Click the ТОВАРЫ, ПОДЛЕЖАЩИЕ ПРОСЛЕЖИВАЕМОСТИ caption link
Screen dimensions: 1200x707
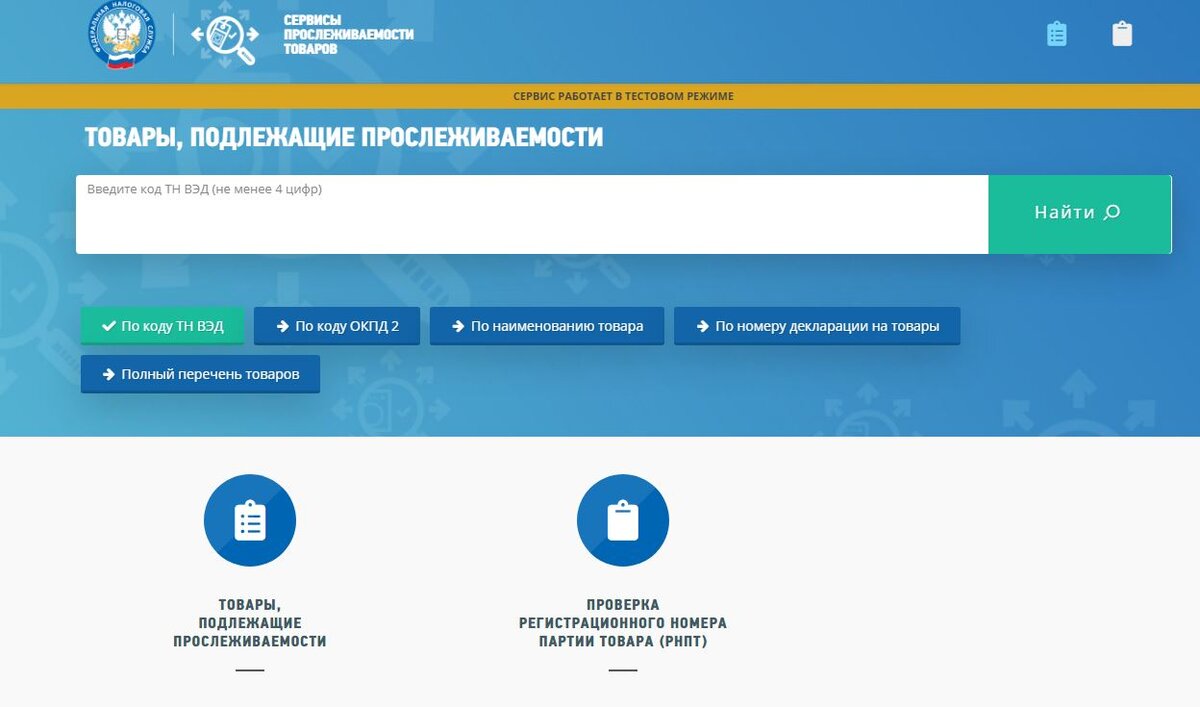pyautogui.click(x=250, y=622)
